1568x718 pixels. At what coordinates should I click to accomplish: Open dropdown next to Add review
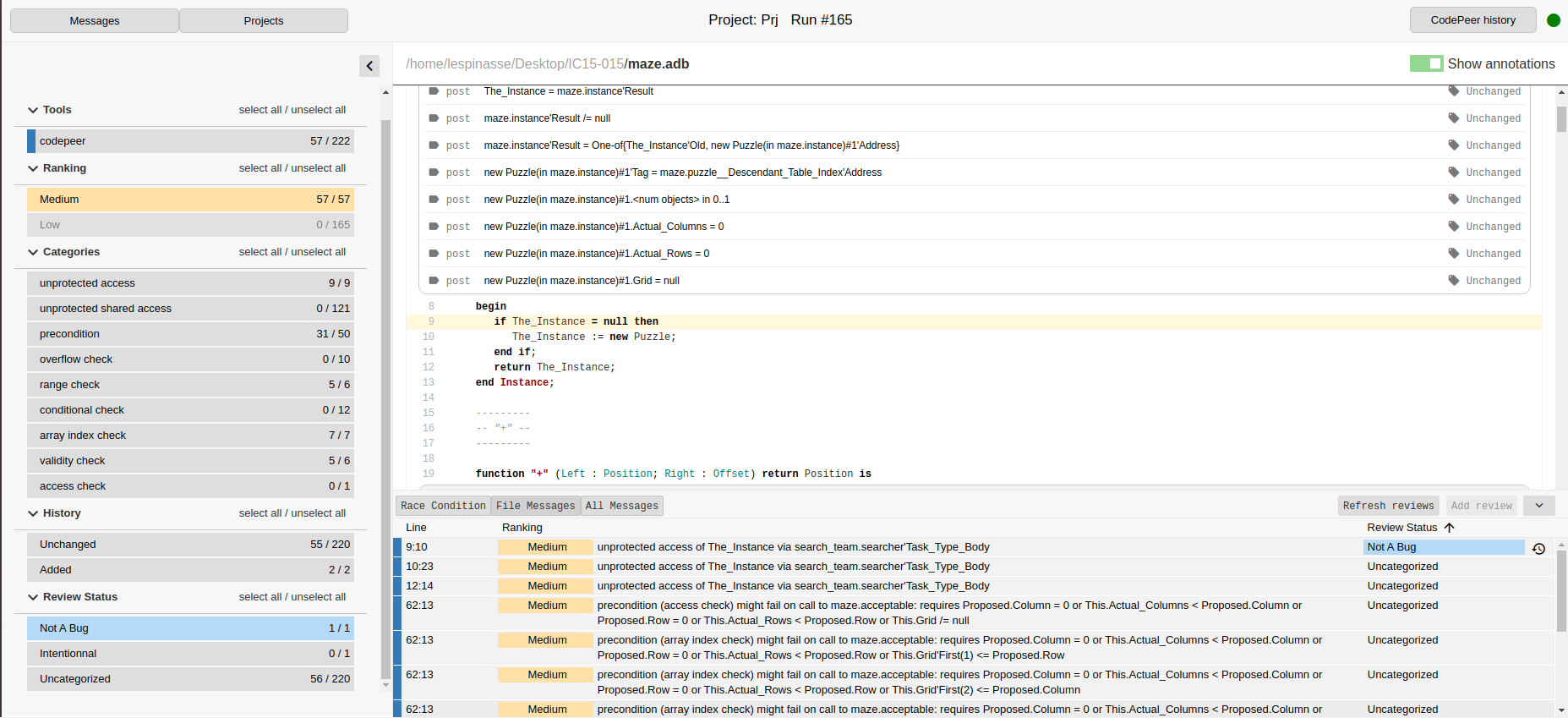click(x=1538, y=506)
